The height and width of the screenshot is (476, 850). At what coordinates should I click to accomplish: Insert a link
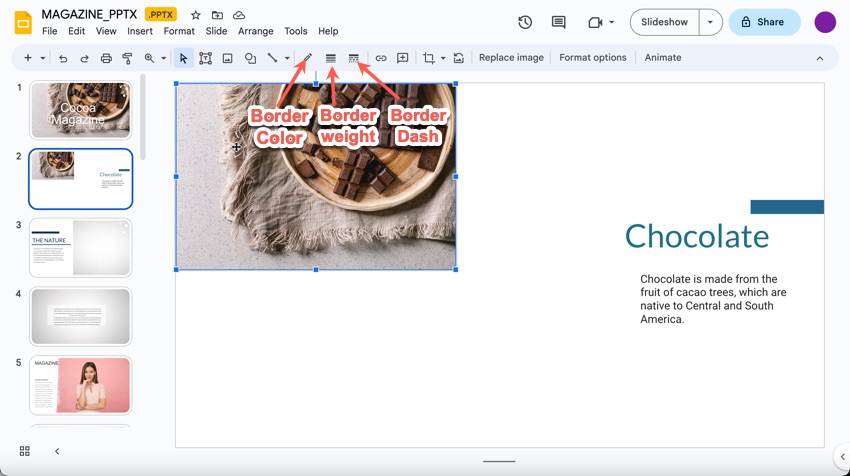[x=381, y=58]
